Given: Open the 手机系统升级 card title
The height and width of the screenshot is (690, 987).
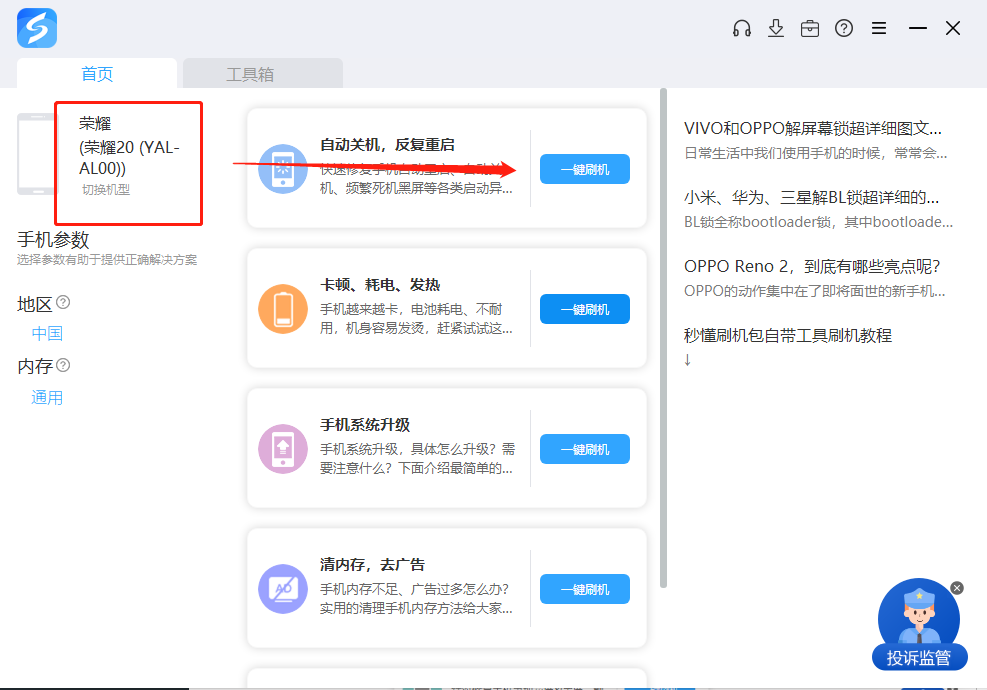Looking at the screenshot, I should point(365,424).
